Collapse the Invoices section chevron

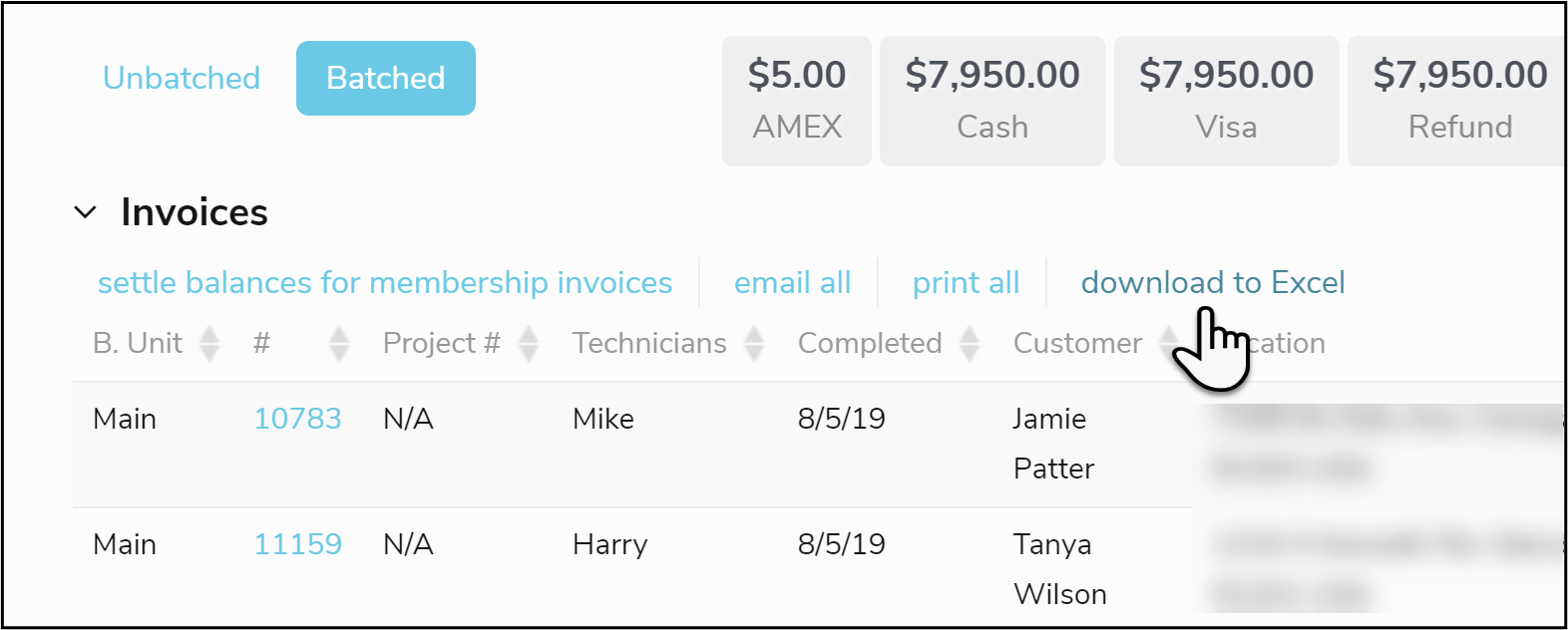86,212
